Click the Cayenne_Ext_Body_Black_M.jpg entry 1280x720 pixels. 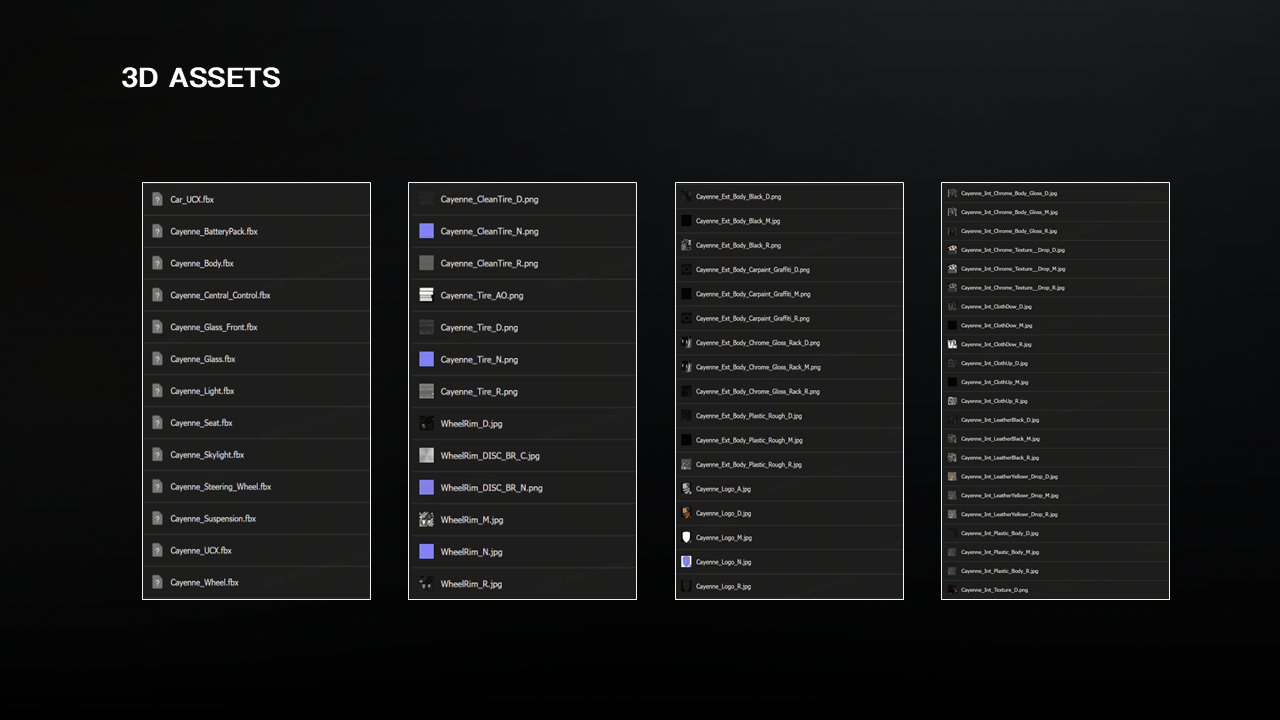(738, 221)
